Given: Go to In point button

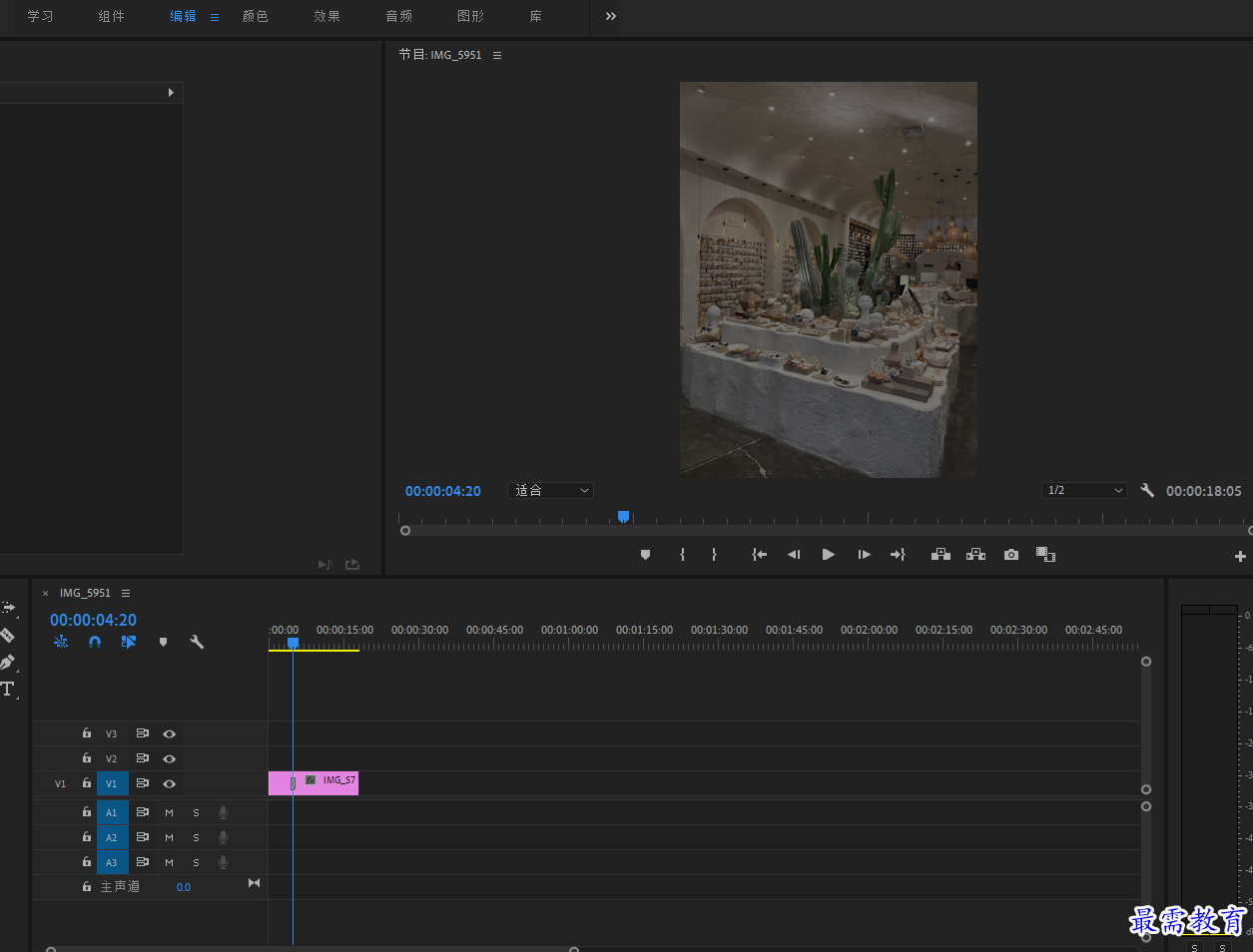Looking at the screenshot, I should click(760, 555).
